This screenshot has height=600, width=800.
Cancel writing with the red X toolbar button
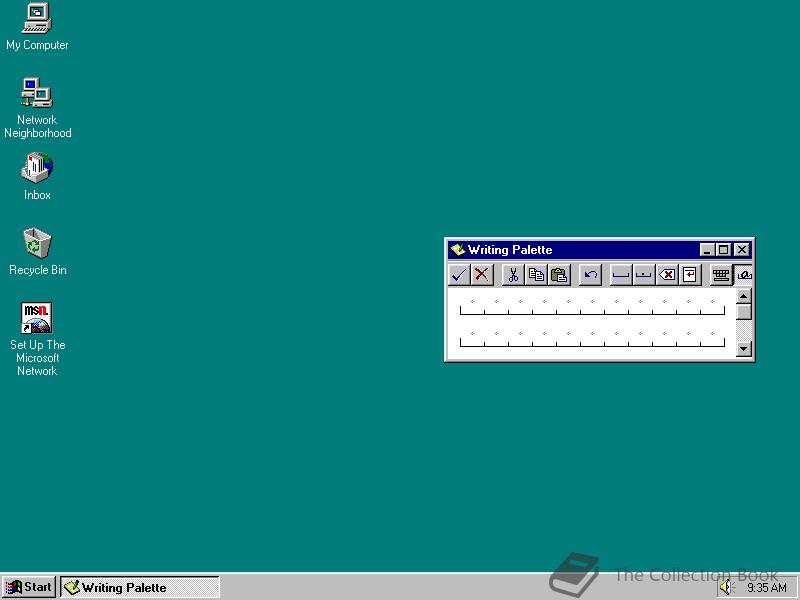tap(482, 276)
